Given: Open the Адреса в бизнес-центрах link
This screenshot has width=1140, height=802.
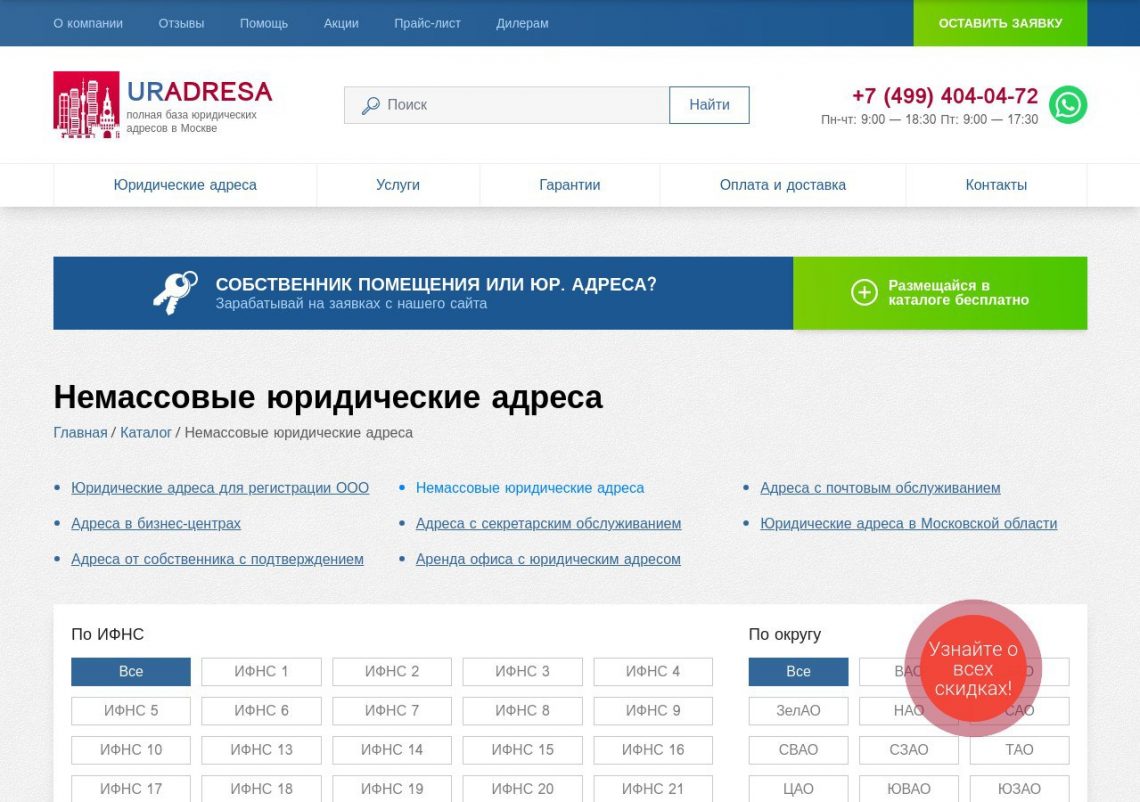Looking at the screenshot, I should pyautogui.click(x=156, y=524).
